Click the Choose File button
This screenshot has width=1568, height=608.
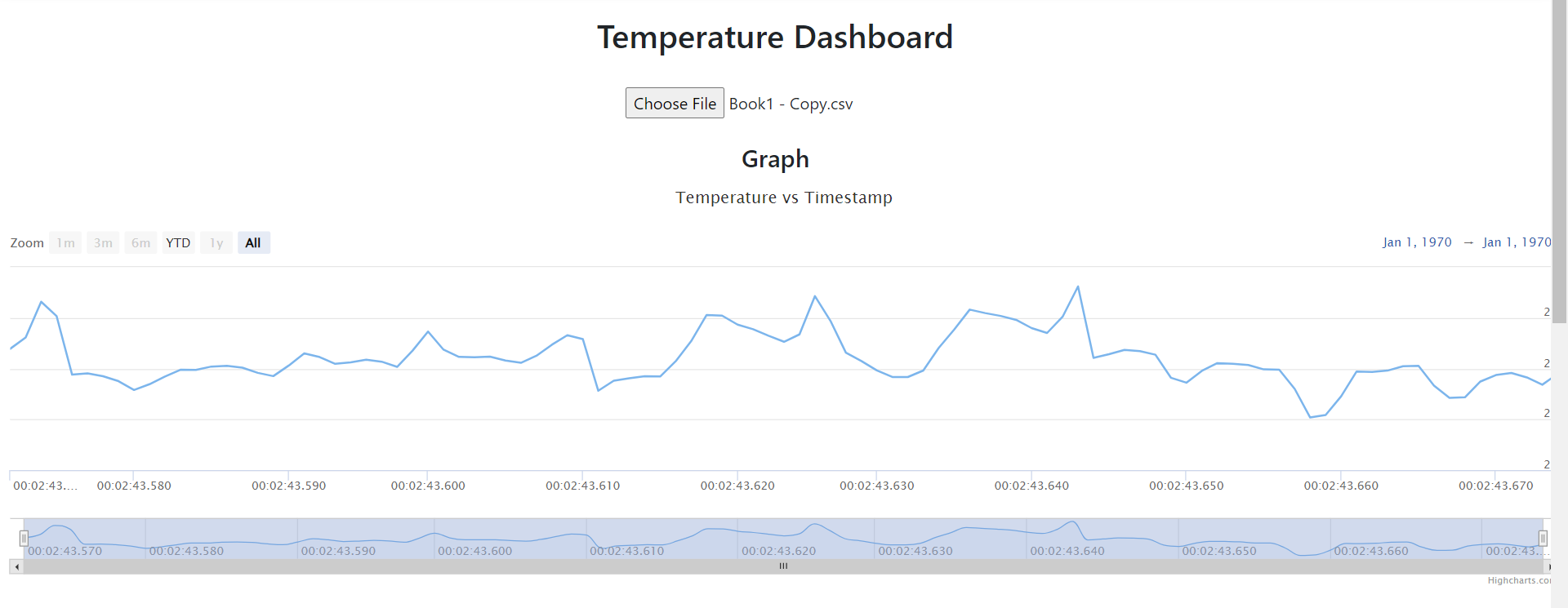675,103
